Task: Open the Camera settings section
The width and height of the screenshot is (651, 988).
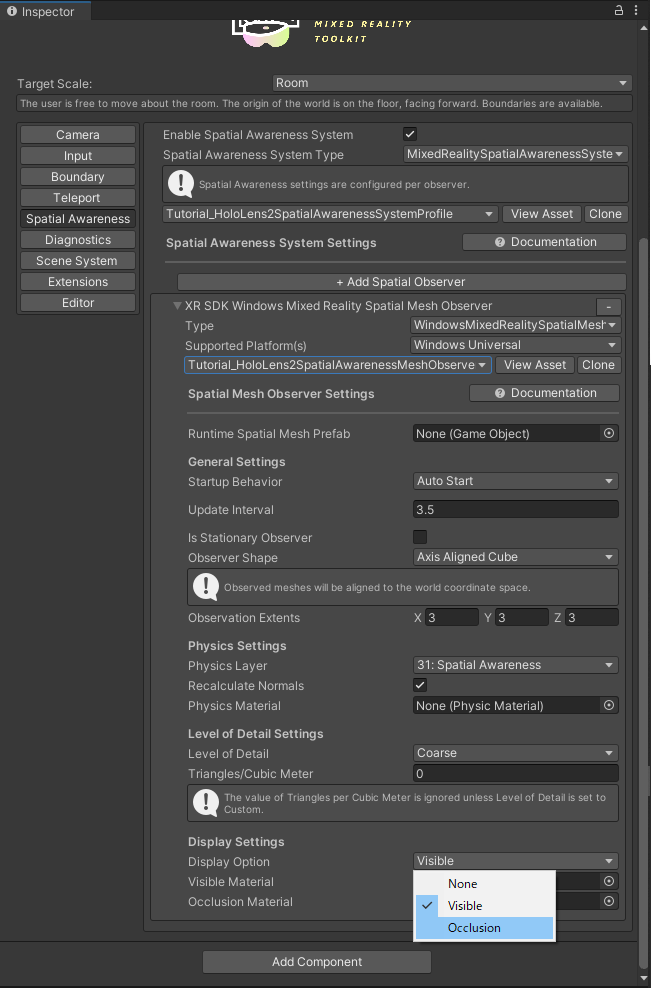Action: pos(78,135)
